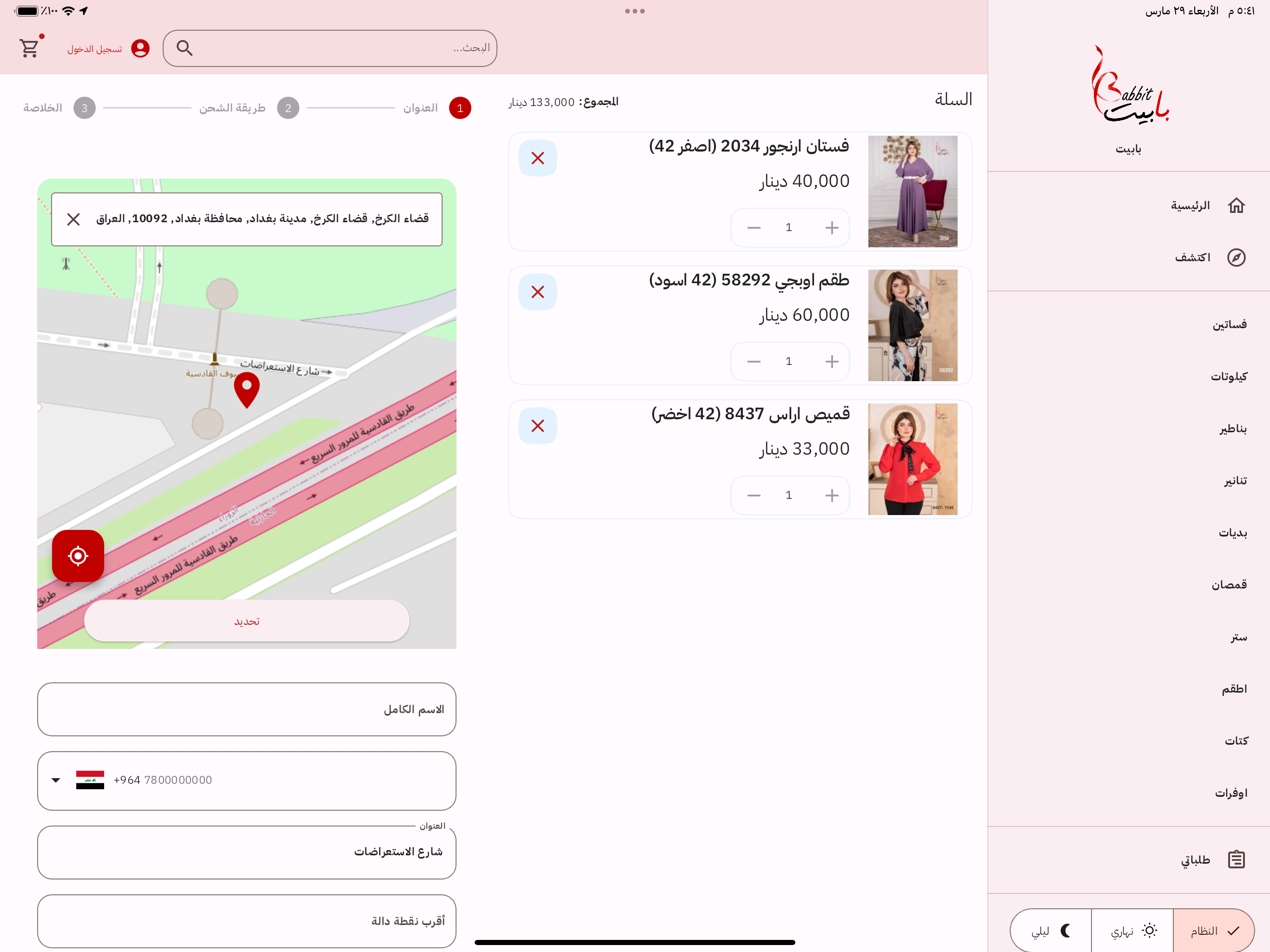Decrease quantity of فستان ارنجور 2034
The image size is (1270, 952).
[x=753, y=228]
